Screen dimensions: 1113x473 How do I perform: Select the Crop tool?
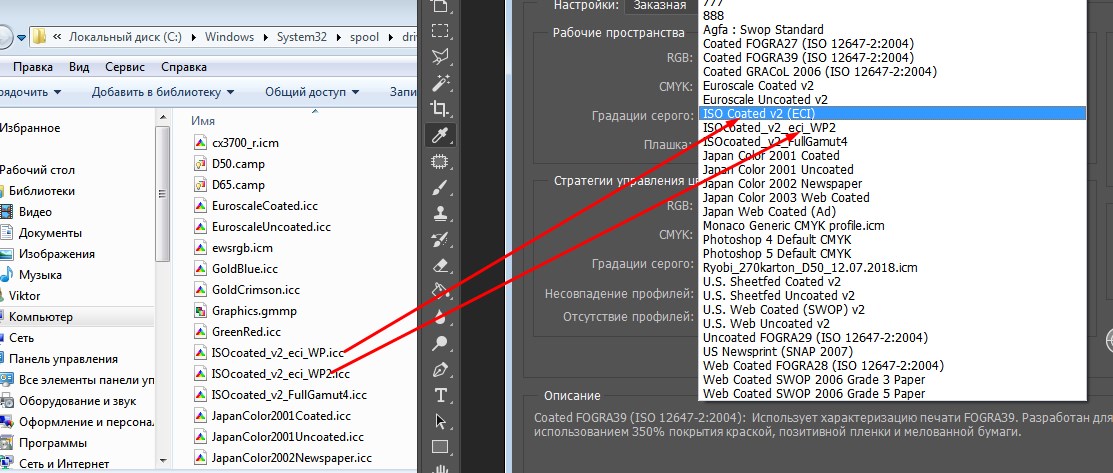440,109
